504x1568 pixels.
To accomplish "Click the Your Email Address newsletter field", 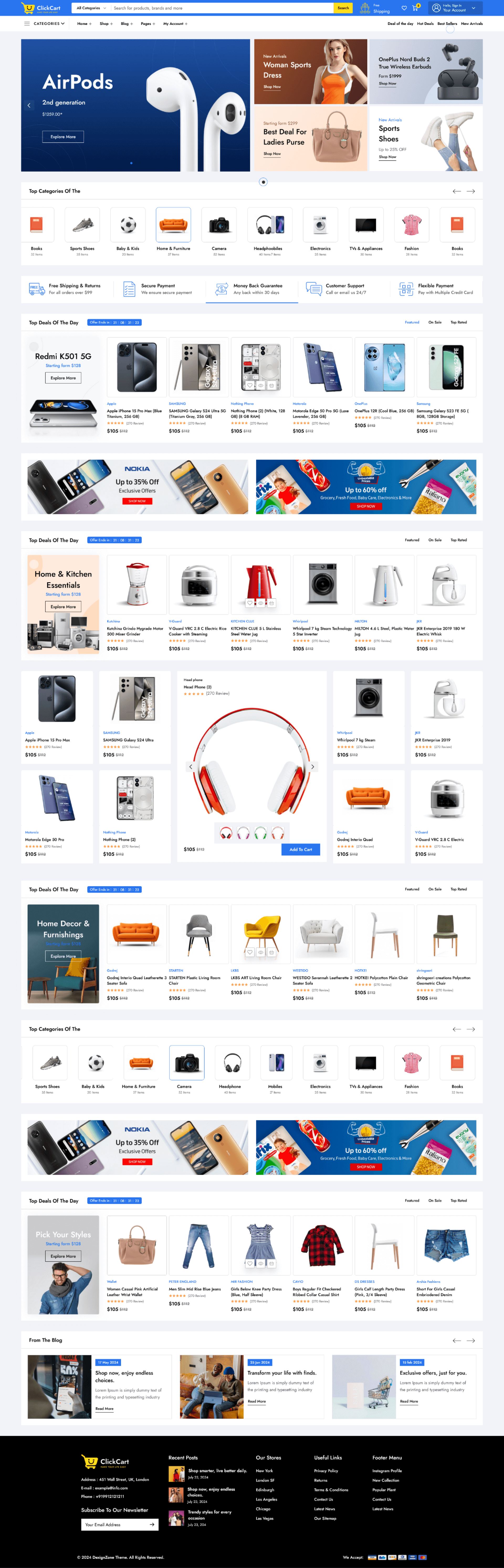I will pyautogui.click(x=114, y=1524).
